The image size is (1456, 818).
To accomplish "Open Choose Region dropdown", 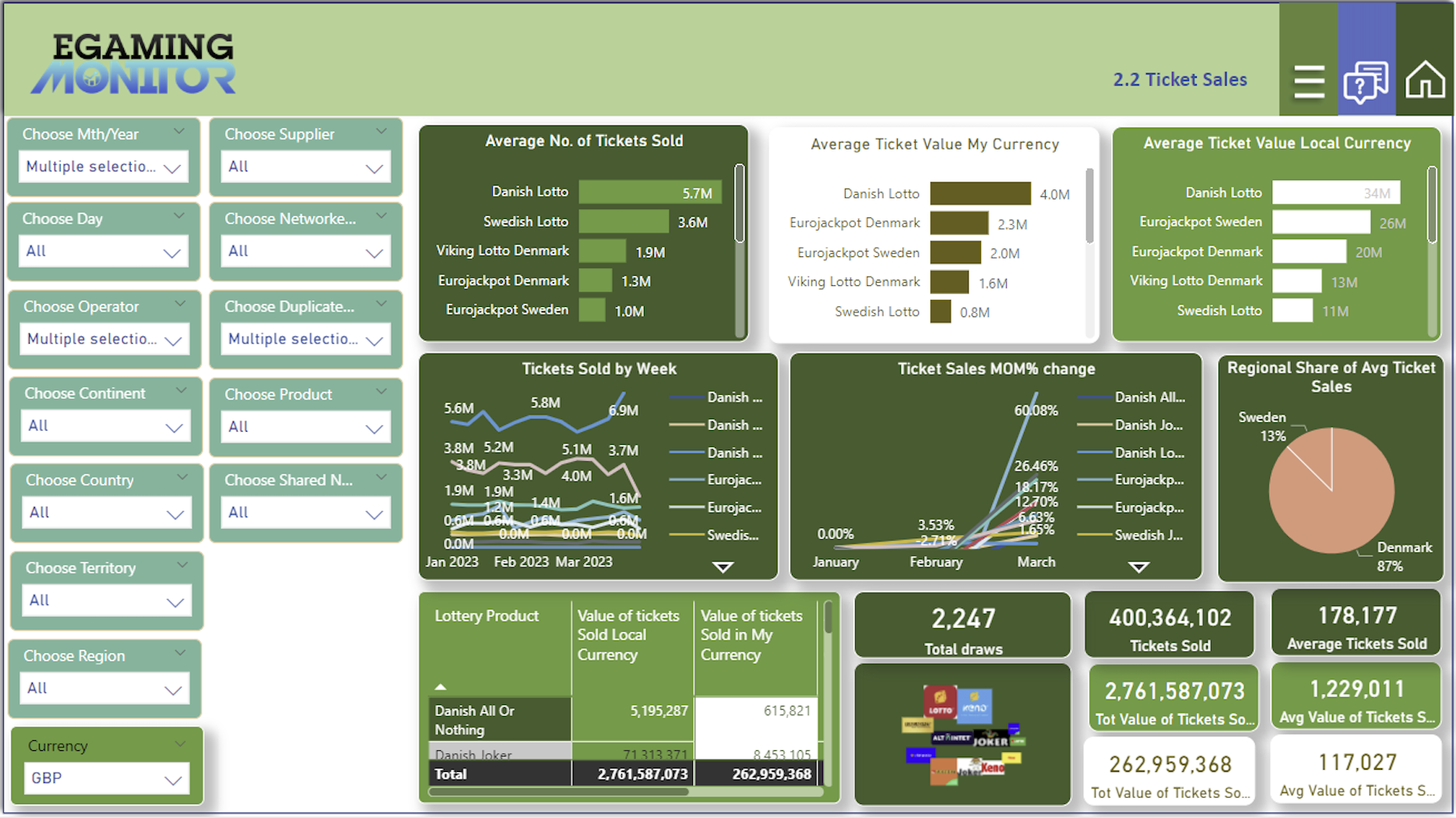I will pyautogui.click(x=105, y=689).
